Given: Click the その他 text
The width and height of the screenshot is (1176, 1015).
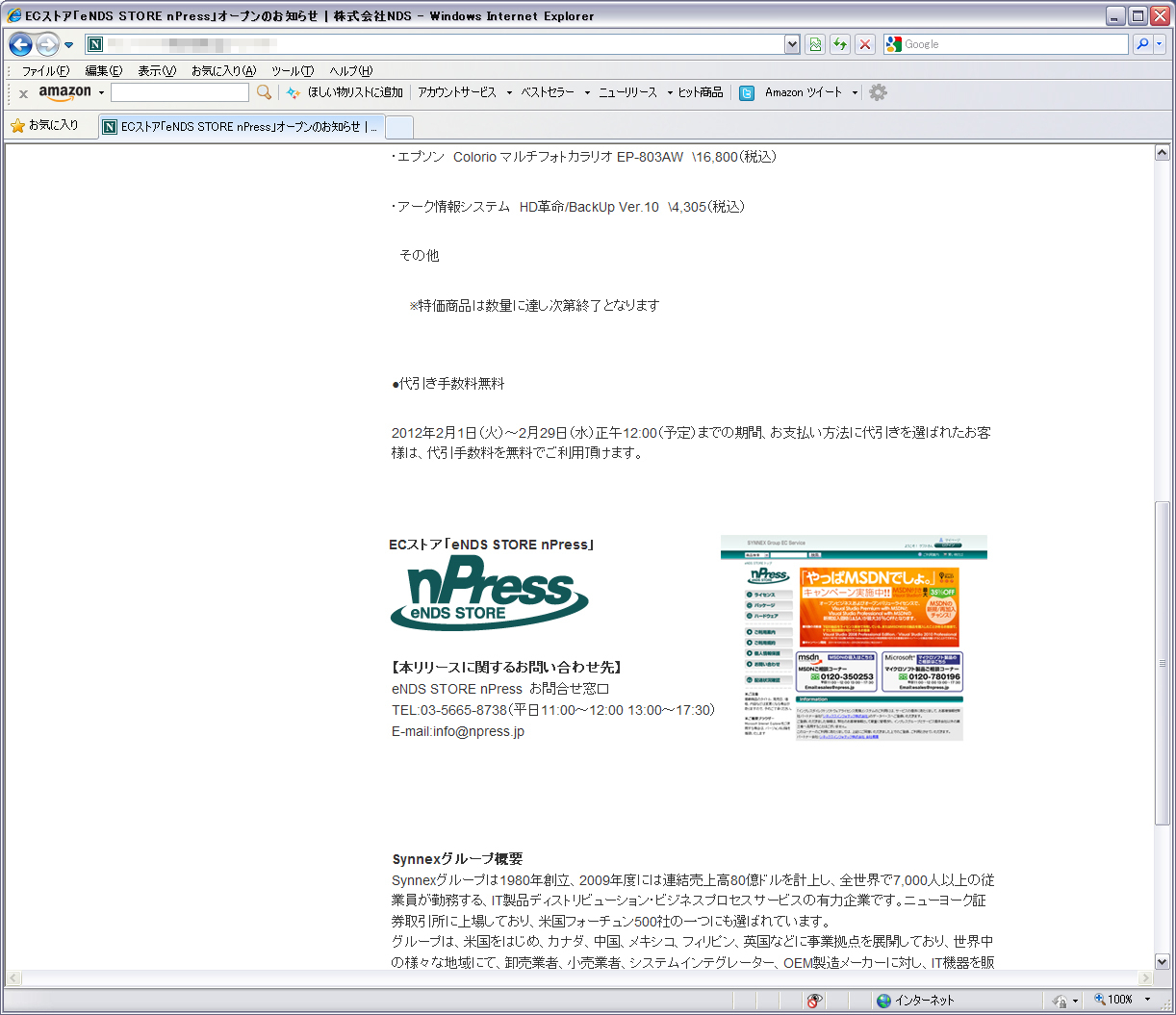Looking at the screenshot, I should (x=420, y=255).
